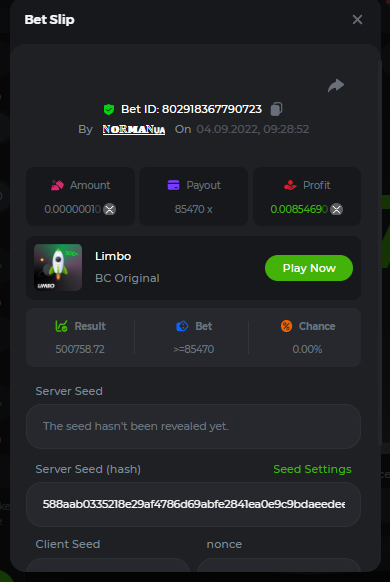Open the Limbo game thumbnail

click(58, 267)
